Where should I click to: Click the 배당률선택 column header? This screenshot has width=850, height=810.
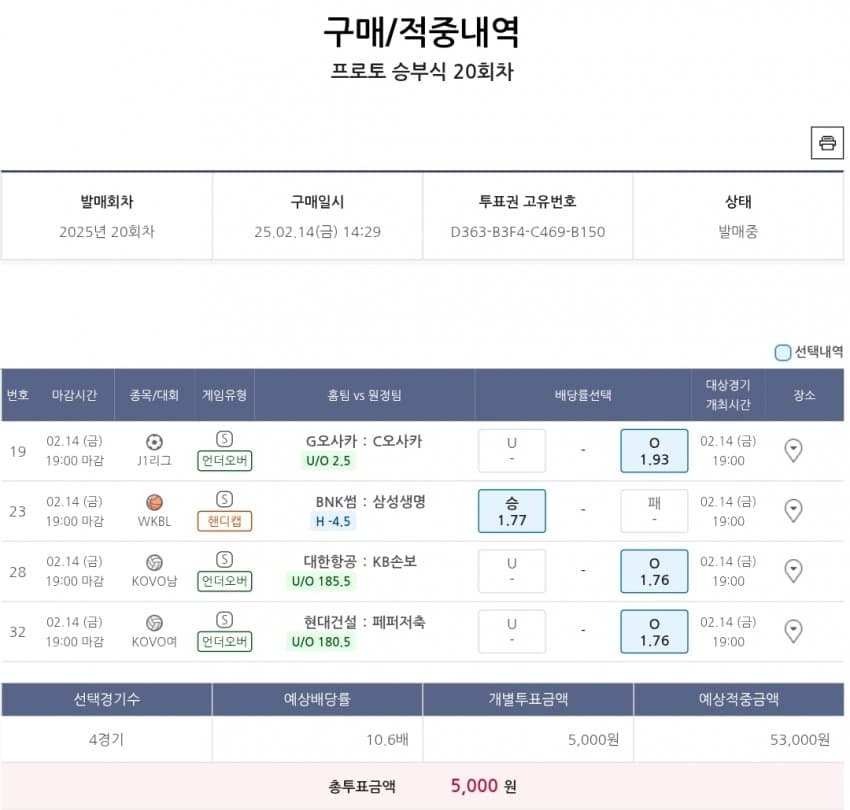583,395
